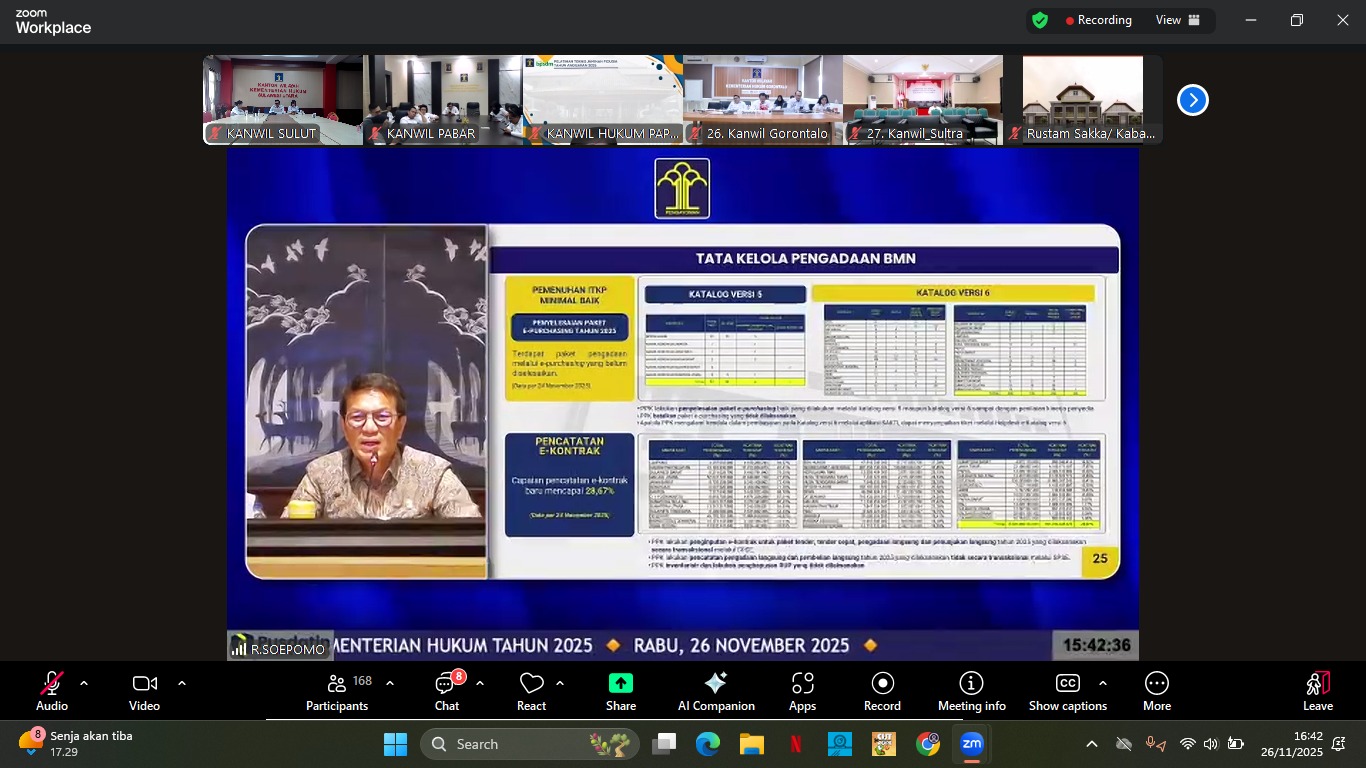This screenshot has height=768, width=1366.
Task: Expand the video options arrow
Action: [x=182, y=683]
